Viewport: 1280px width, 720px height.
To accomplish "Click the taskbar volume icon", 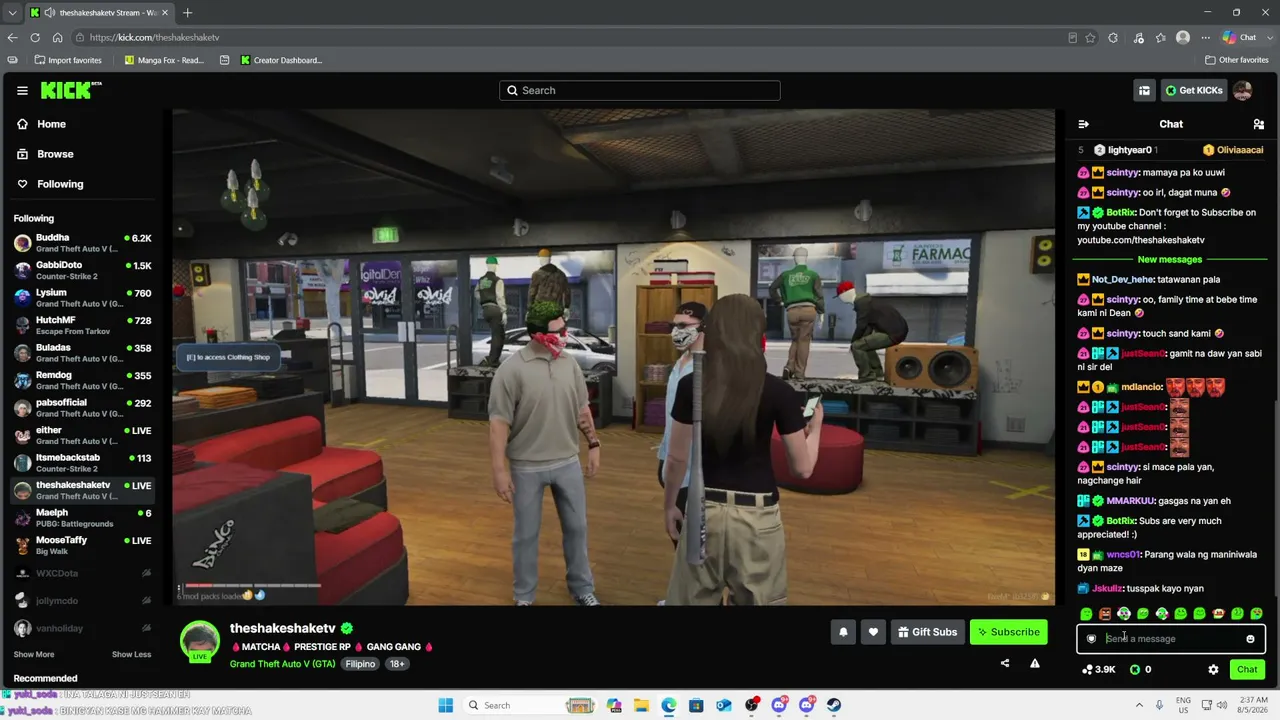I will pos(1221,705).
